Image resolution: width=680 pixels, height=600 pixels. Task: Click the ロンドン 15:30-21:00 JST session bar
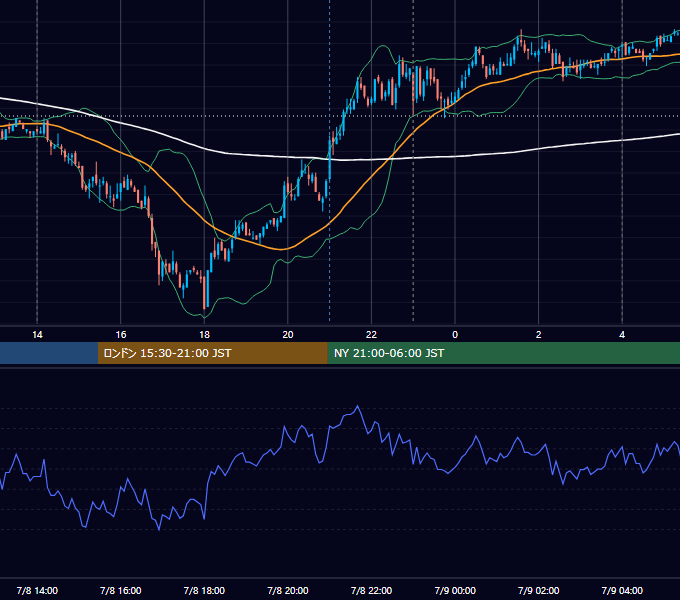[212, 353]
